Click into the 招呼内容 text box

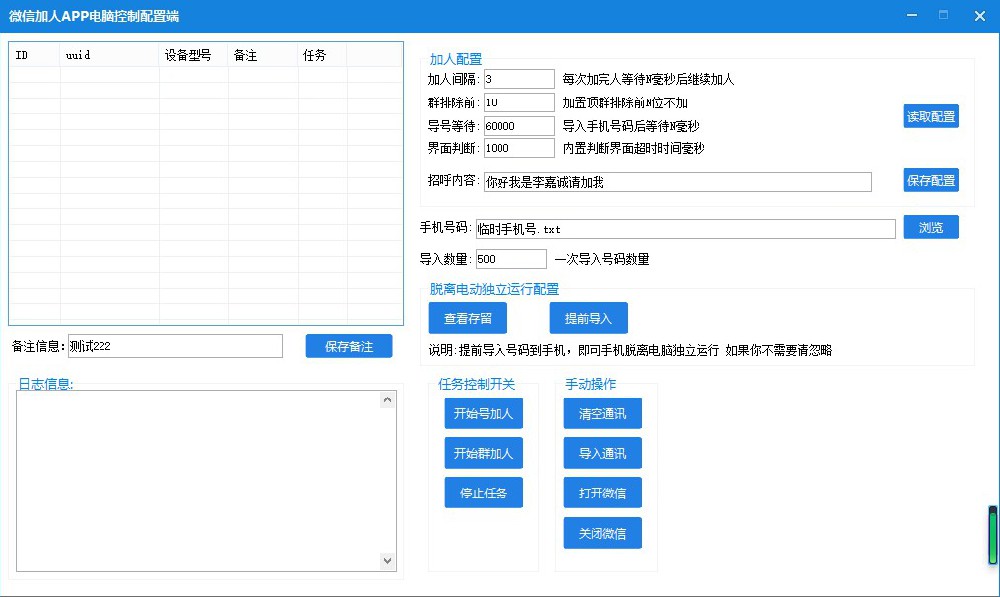tap(677, 182)
